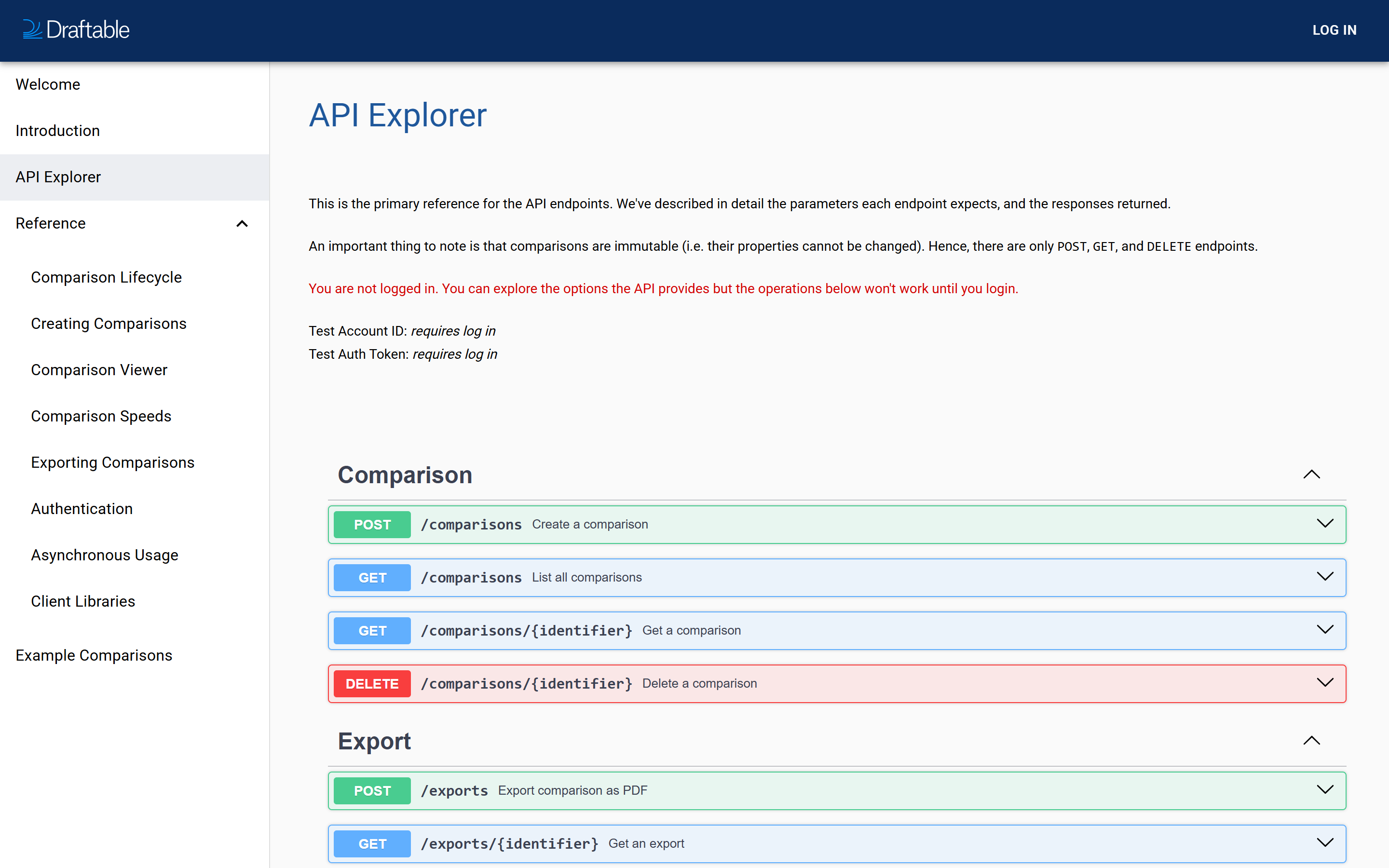Click GET badge for Get a comparison
This screenshot has height=868, width=1389.
372,631
